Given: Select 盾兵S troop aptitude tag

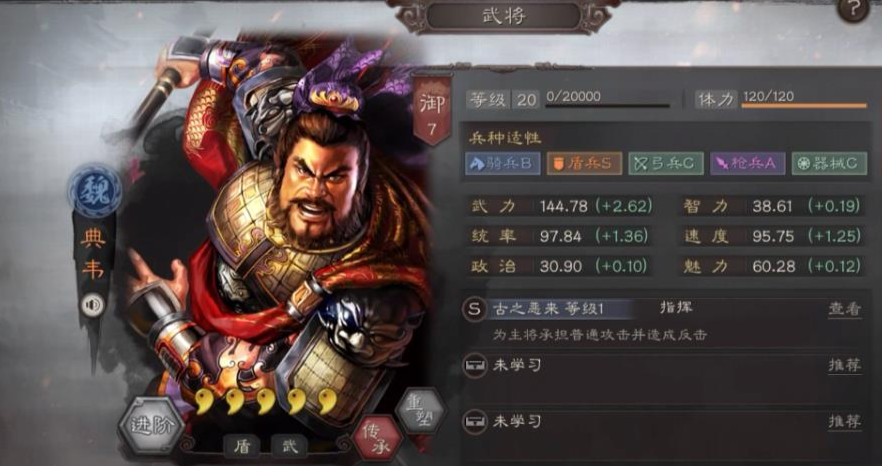Looking at the screenshot, I should point(584,163).
